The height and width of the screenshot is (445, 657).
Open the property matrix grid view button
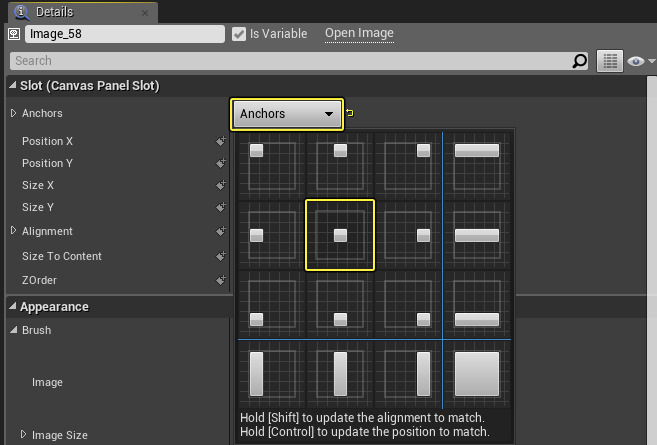coord(610,61)
